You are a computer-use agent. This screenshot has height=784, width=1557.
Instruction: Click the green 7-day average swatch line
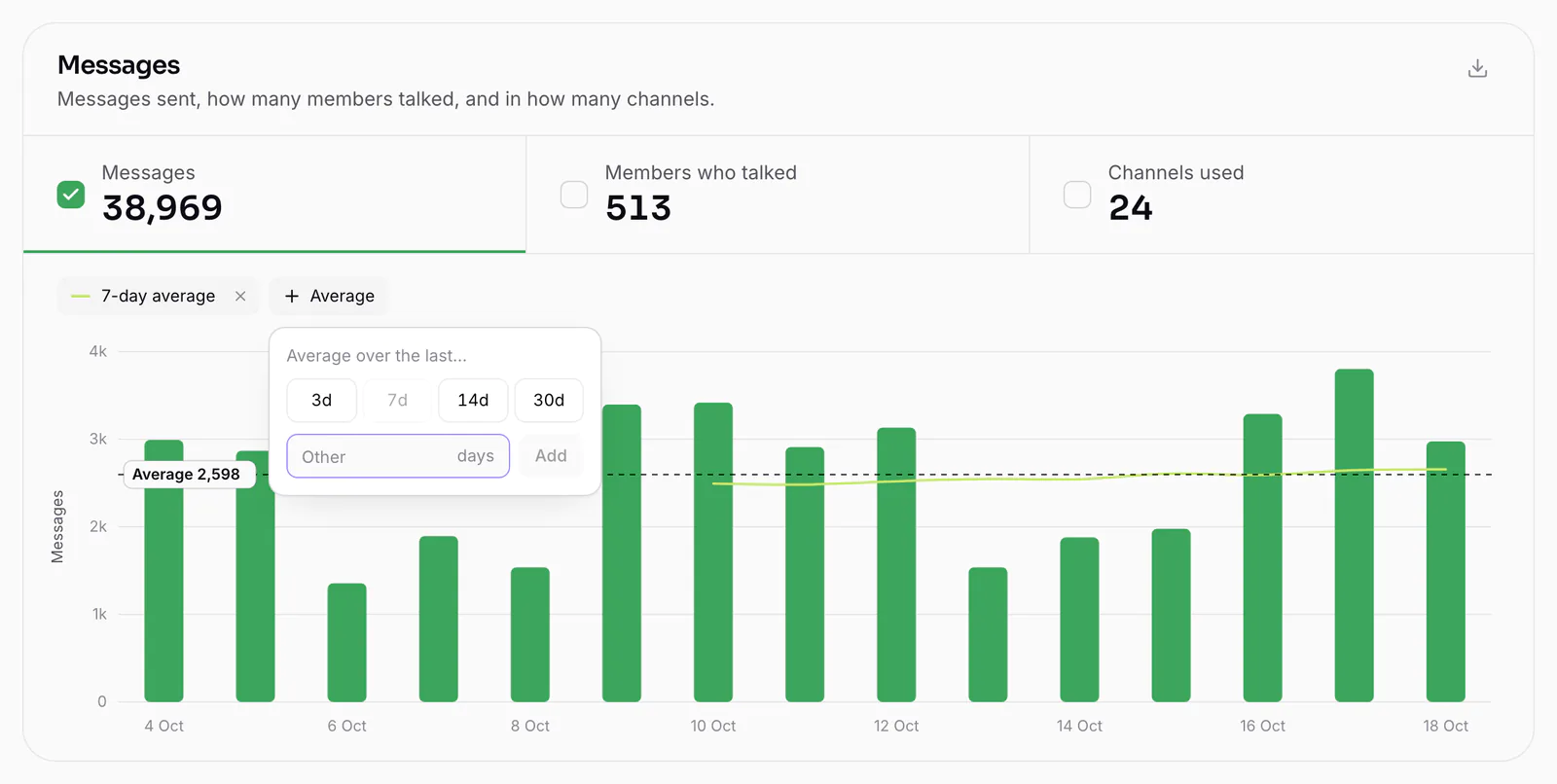click(81, 296)
